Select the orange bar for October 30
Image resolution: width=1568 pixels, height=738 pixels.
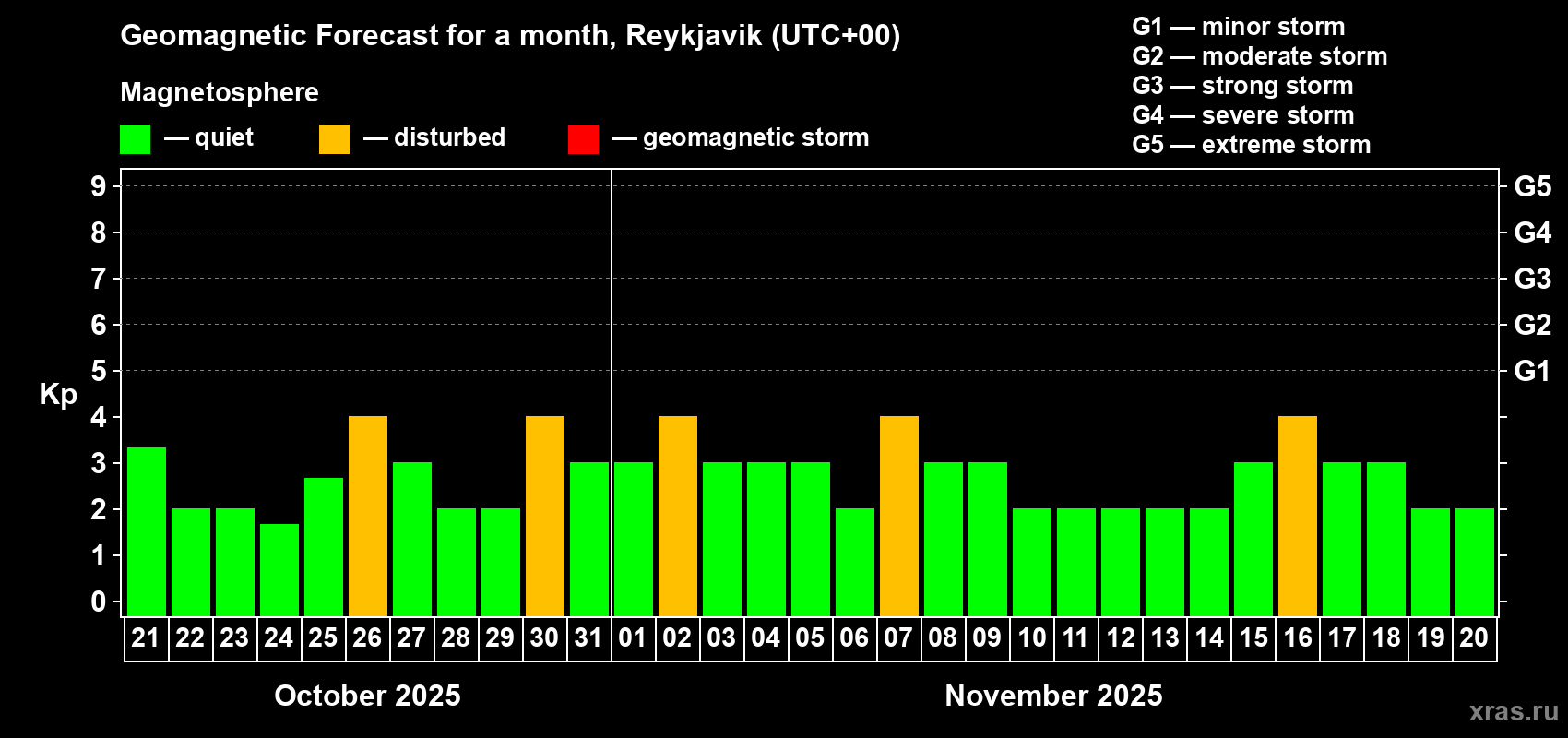545,516
